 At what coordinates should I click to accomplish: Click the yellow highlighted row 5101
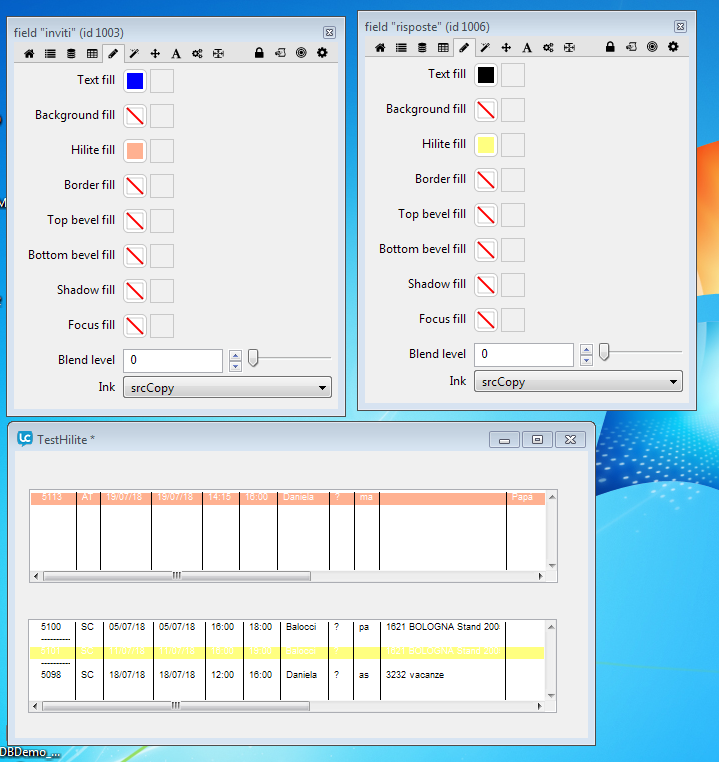pyautogui.click(x=287, y=652)
